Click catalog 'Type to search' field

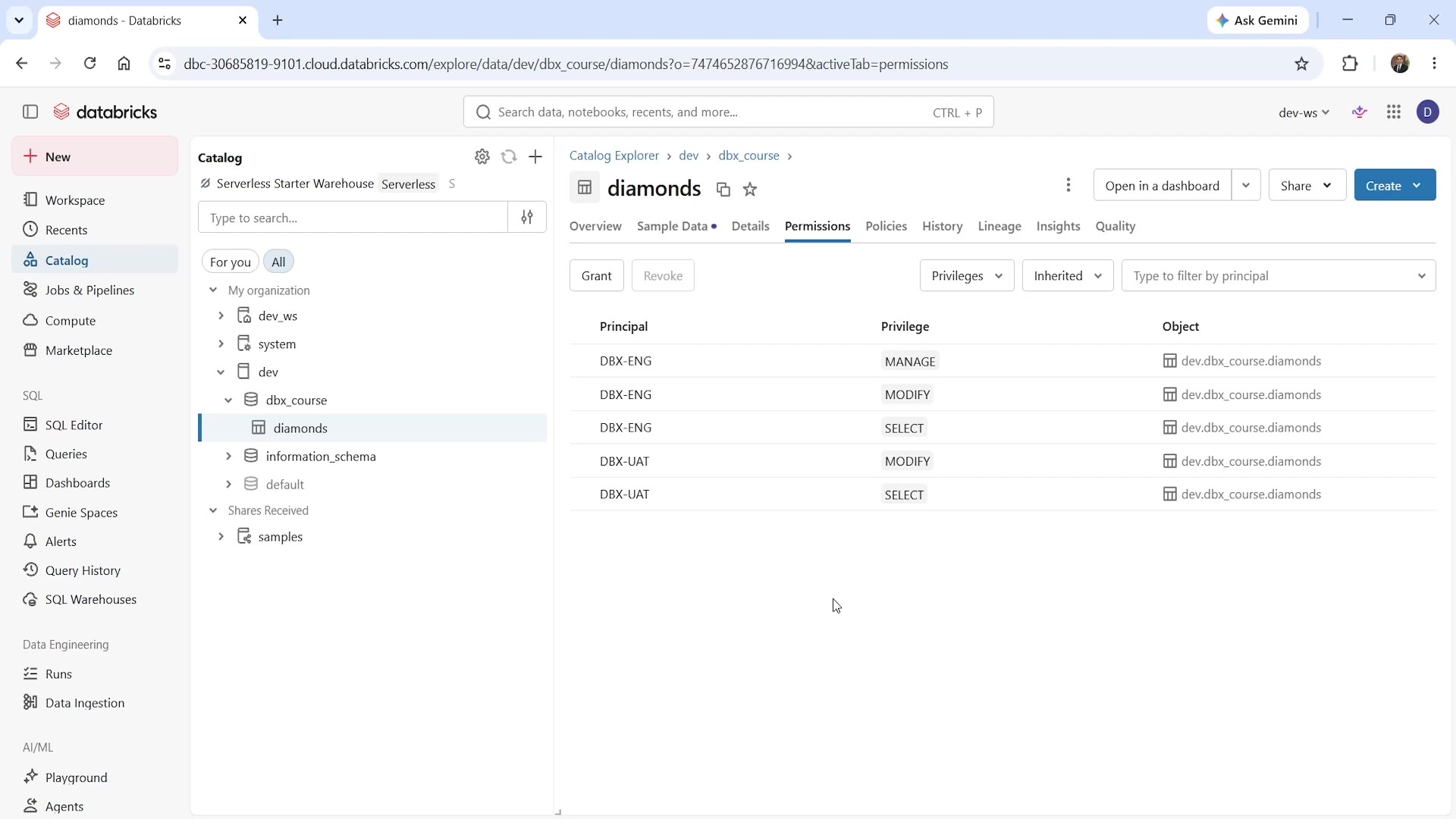[x=353, y=218]
